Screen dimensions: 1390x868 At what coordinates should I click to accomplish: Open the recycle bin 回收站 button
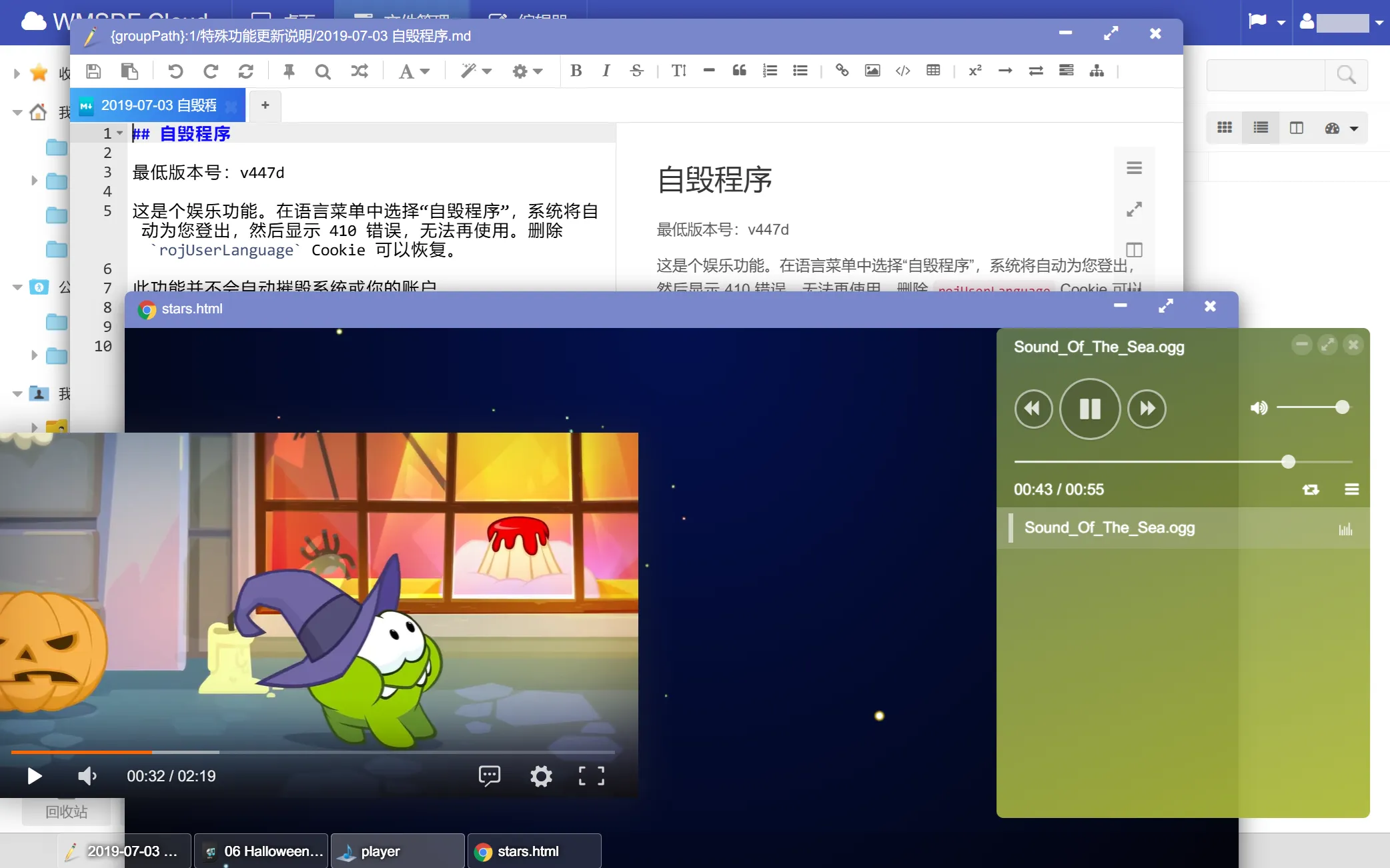click(x=67, y=812)
